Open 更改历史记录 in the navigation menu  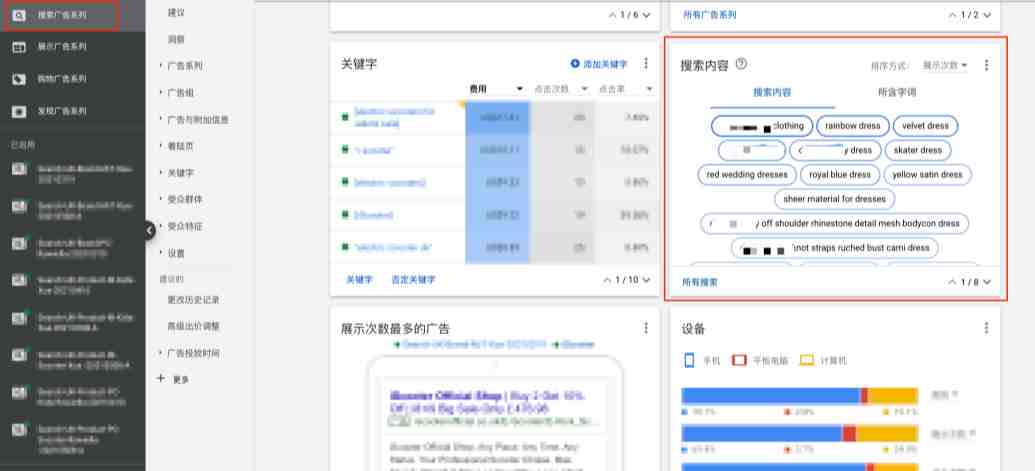[193, 299]
